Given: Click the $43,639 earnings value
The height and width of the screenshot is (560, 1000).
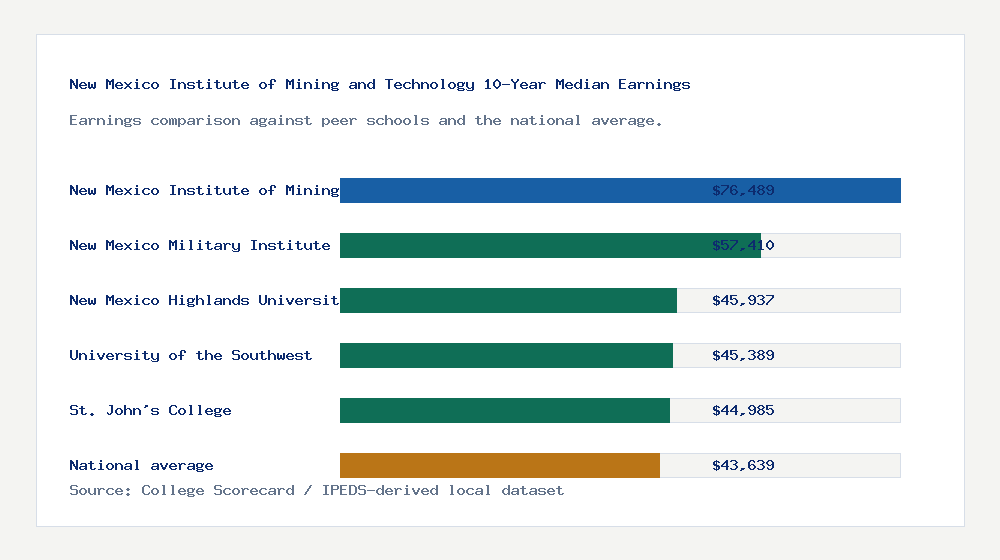Looking at the screenshot, I should click(743, 465).
